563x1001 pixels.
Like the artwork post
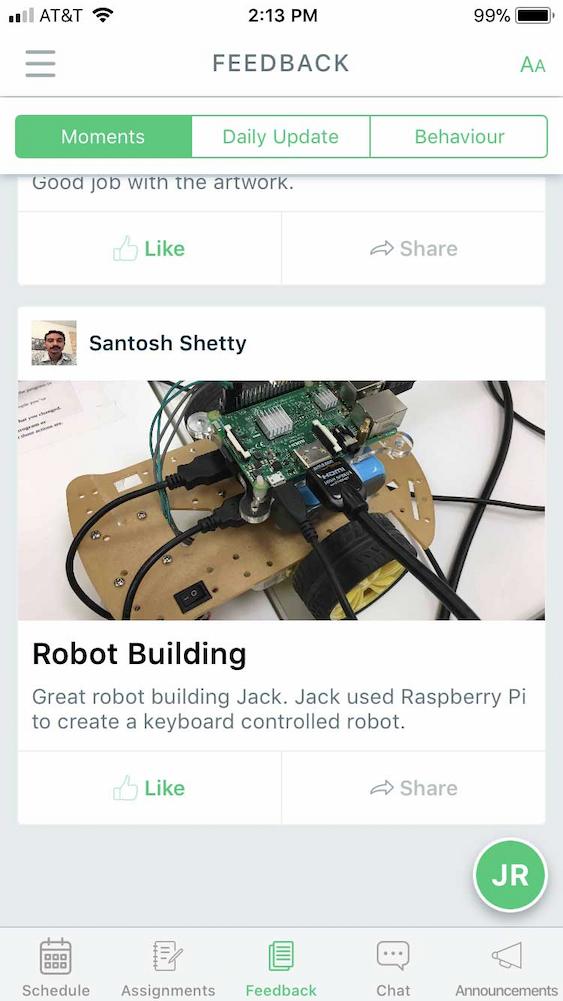pyautogui.click(x=149, y=248)
